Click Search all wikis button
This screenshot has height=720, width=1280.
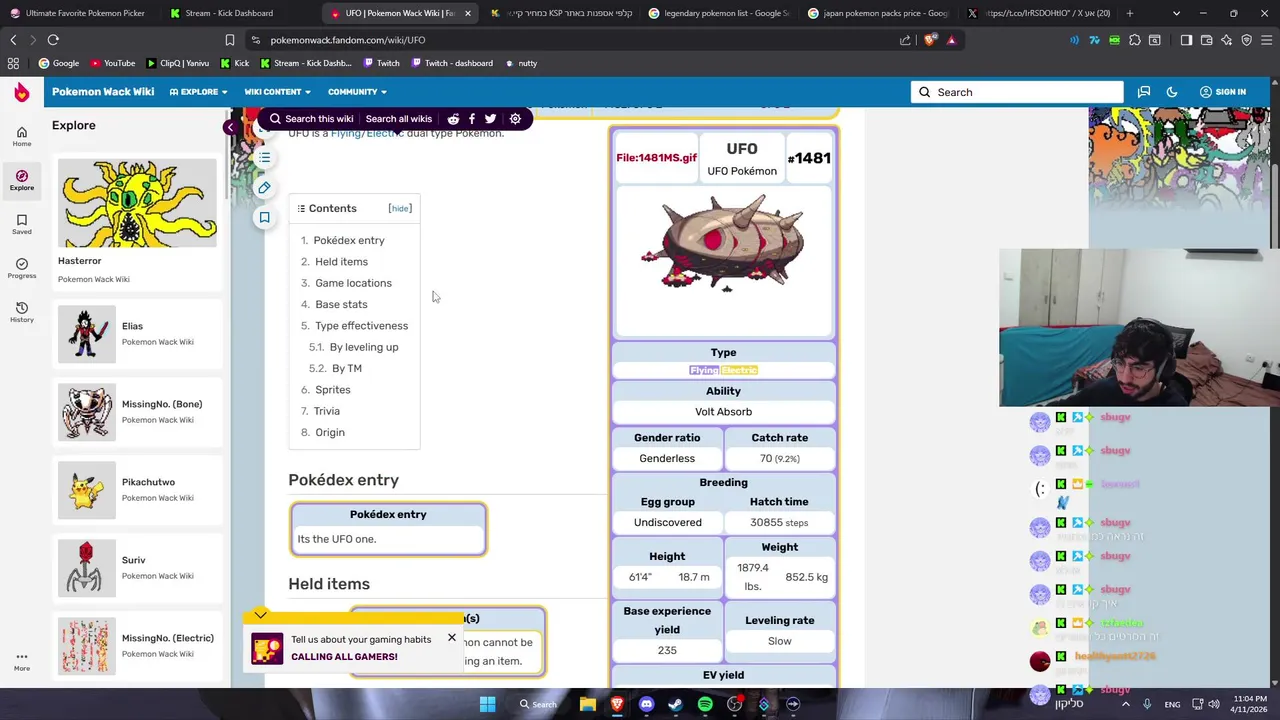[399, 119]
